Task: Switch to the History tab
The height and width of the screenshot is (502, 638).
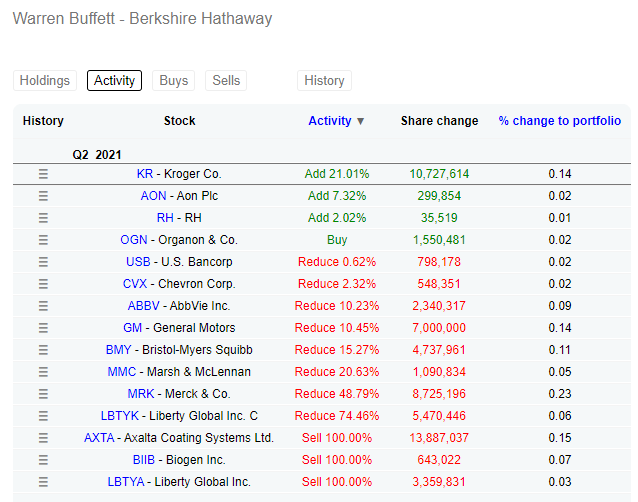Action: (324, 81)
